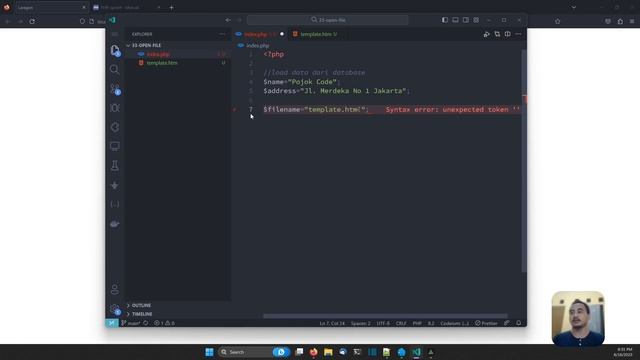Click the Synchronize Changes icon in status bar

(146, 323)
